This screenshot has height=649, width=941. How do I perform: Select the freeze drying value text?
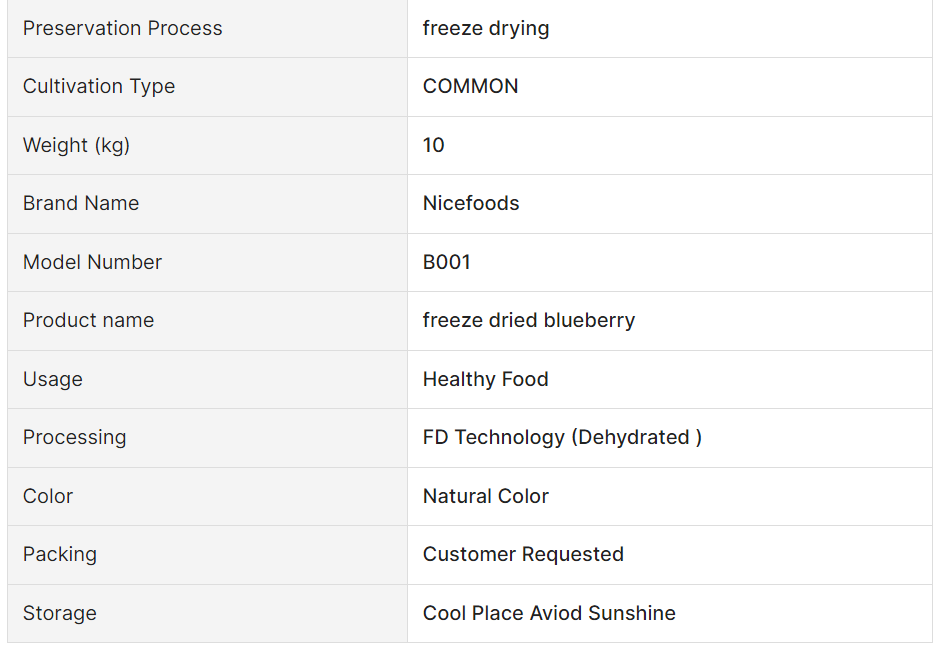(486, 28)
